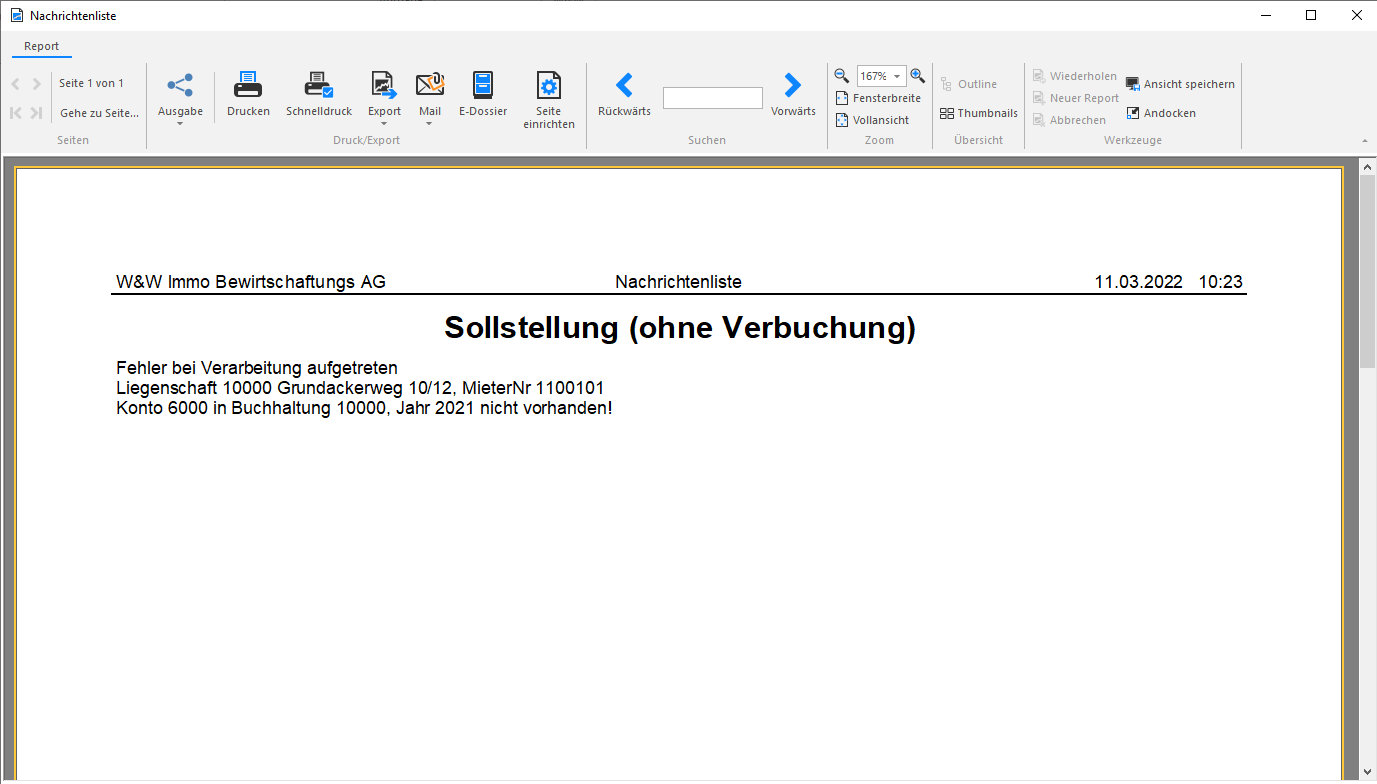This screenshot has height=784, width=1377.
Task: Click the scrollbar down arrow
Action: (x=1367, y=772)
